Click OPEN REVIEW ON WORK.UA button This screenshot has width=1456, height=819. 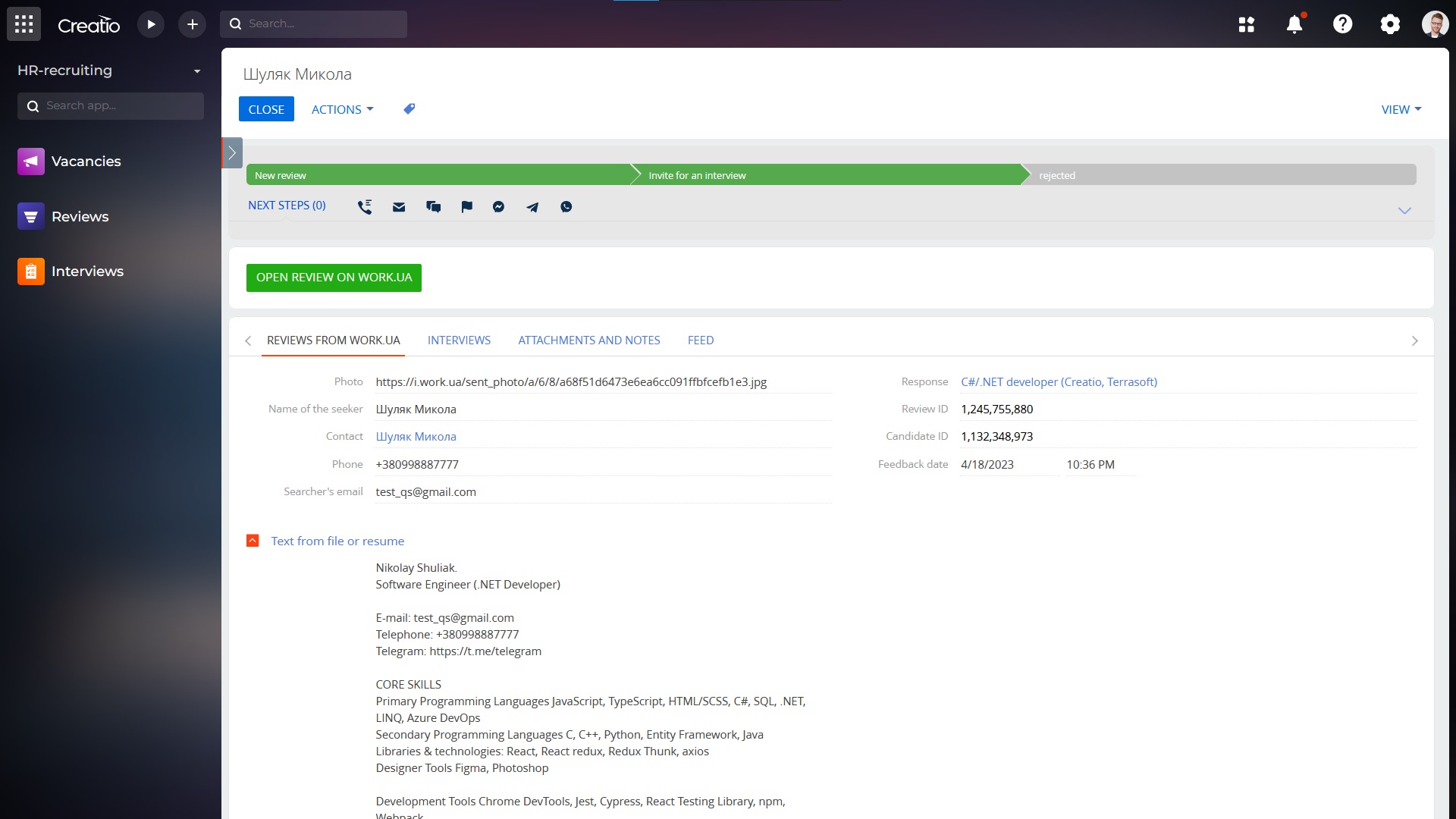(x=334, y=278)
